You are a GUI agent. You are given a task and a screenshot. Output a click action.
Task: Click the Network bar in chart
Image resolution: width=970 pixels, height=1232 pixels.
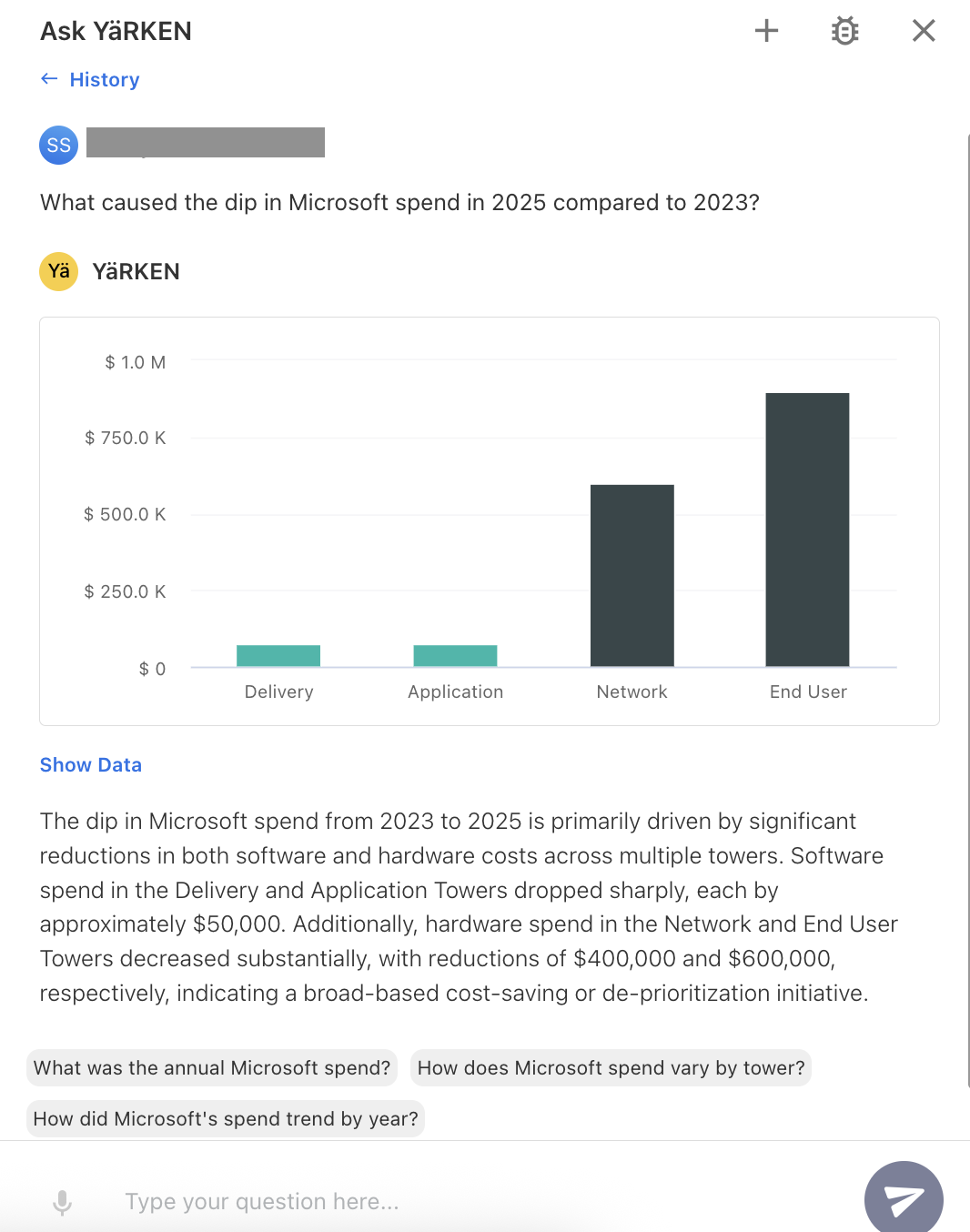pyautogui.click(x=632, y=575)
